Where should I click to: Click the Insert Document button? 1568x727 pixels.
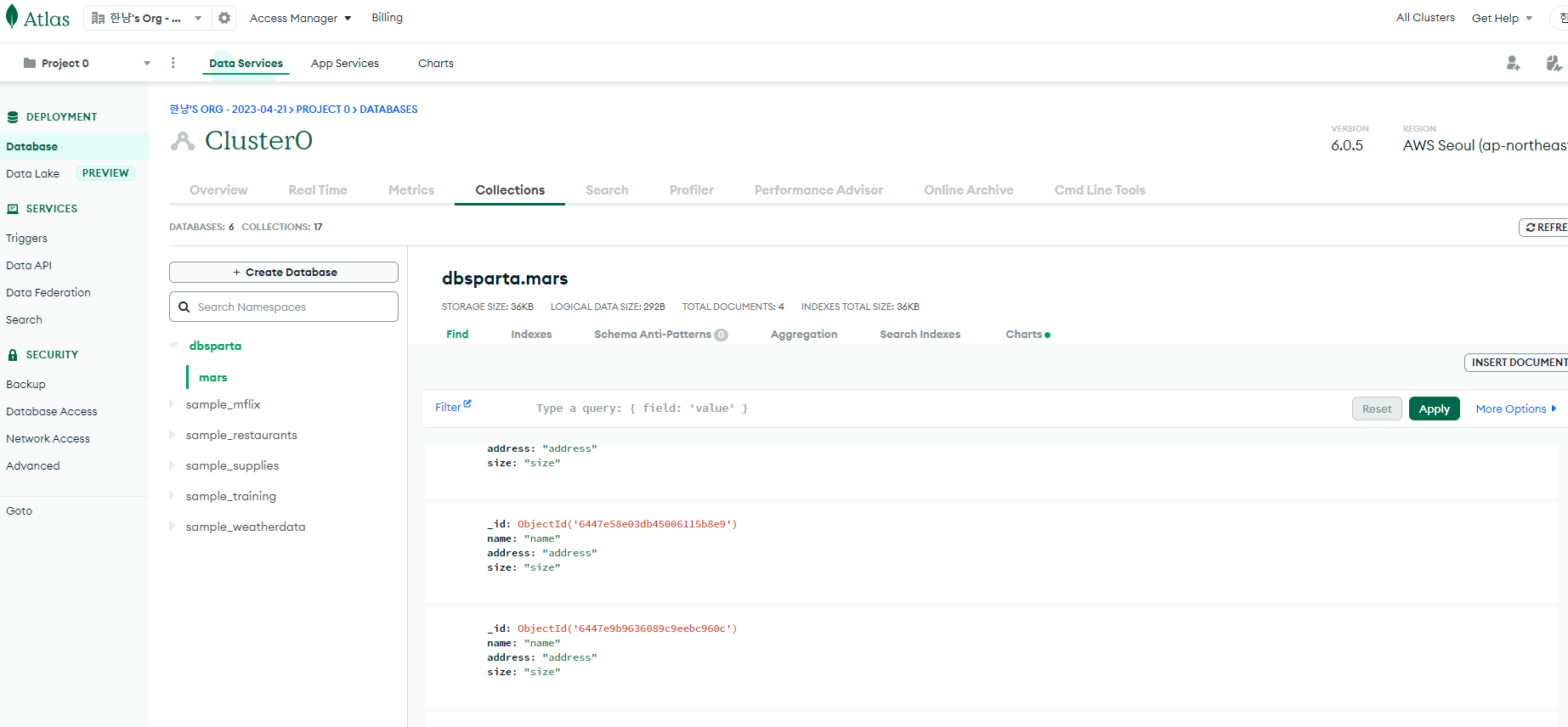click(1516, 363)
